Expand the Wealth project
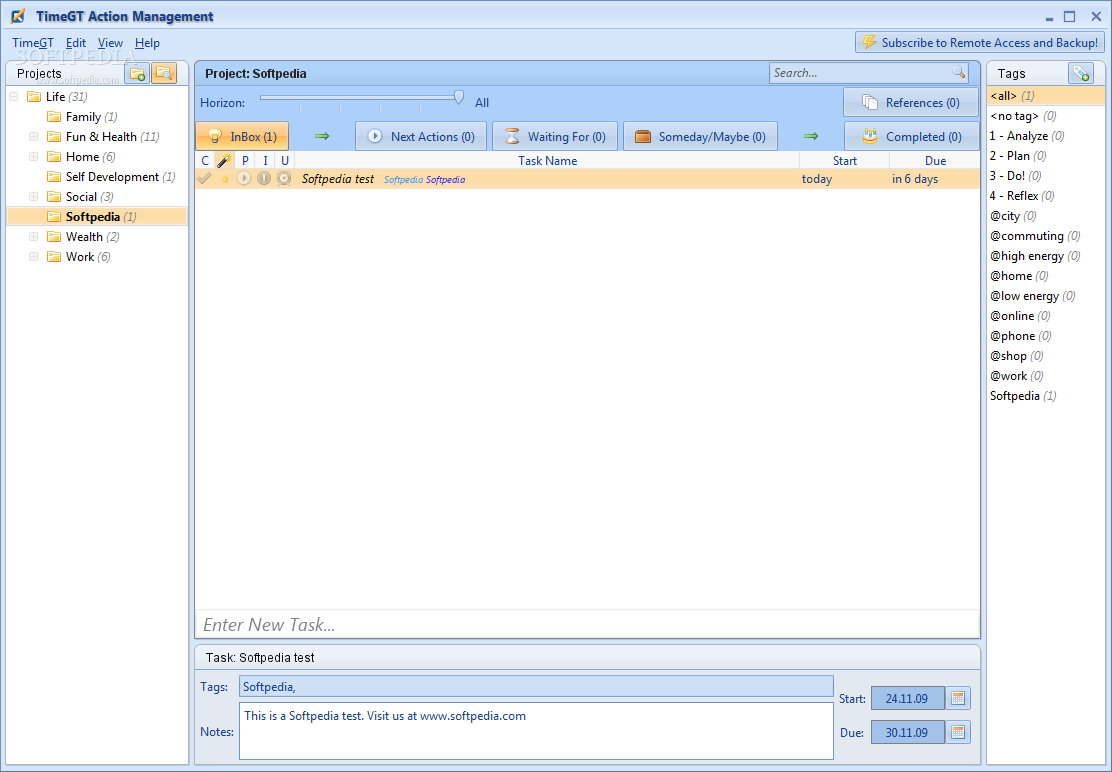 pyautogui.click(x=33, y=236)
